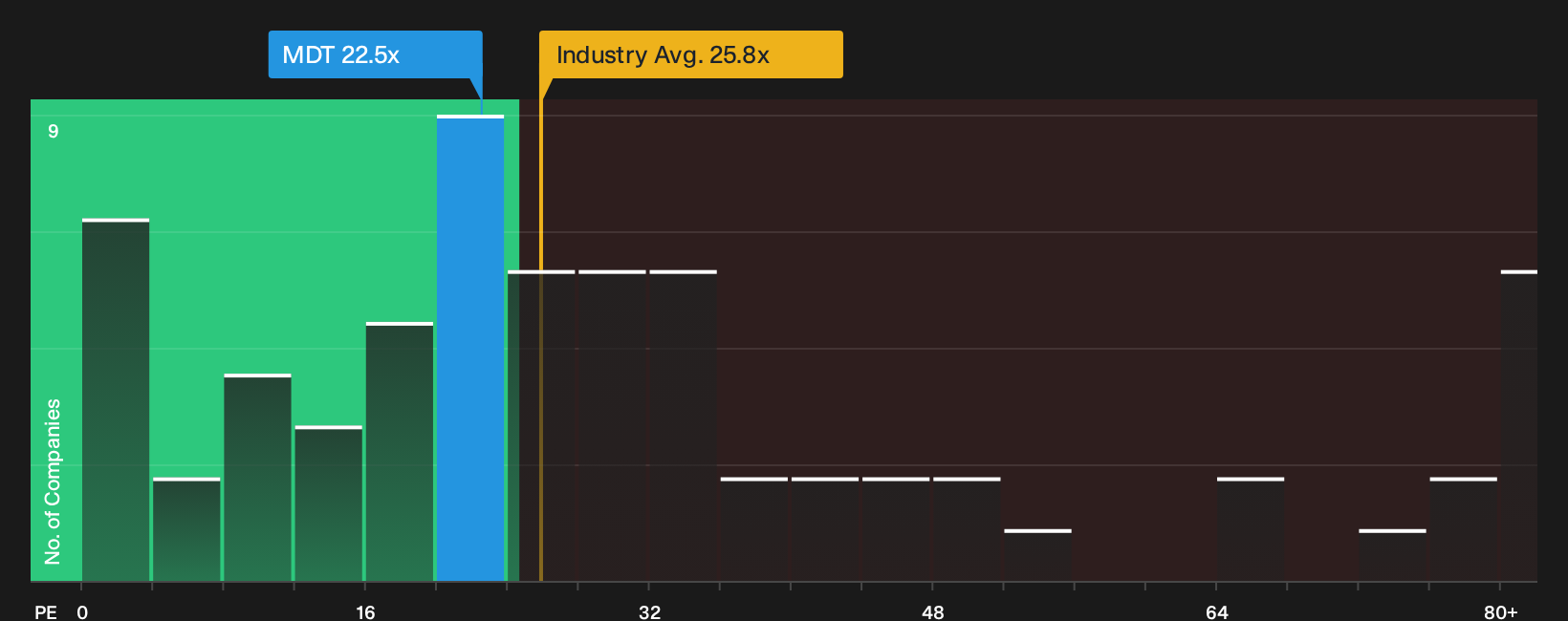Click the No. of Companies axis title
This screenshot has width=1568, height=621.
pos(53,482)
